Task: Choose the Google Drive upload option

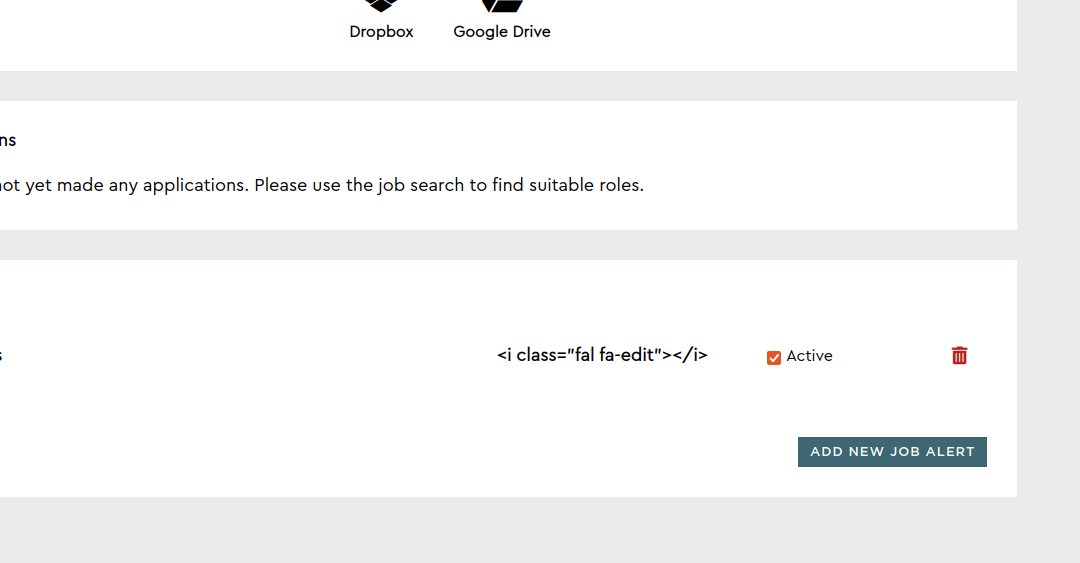Action: tap(501, 21)
